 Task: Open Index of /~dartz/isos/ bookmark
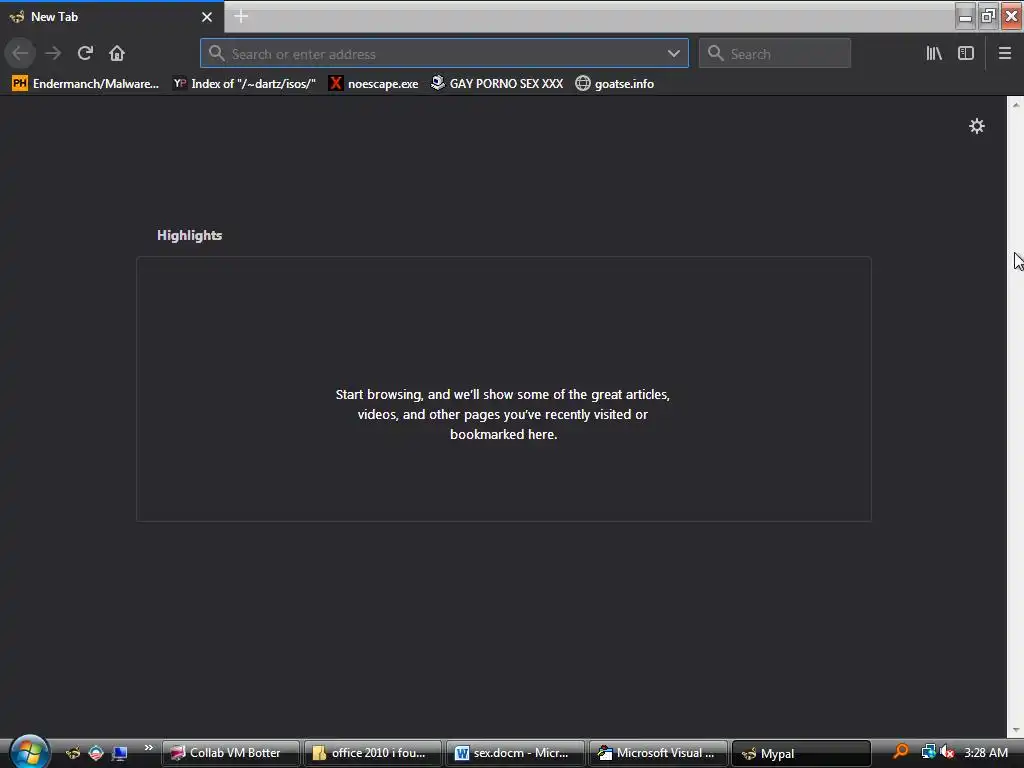[x=245, y=84]
